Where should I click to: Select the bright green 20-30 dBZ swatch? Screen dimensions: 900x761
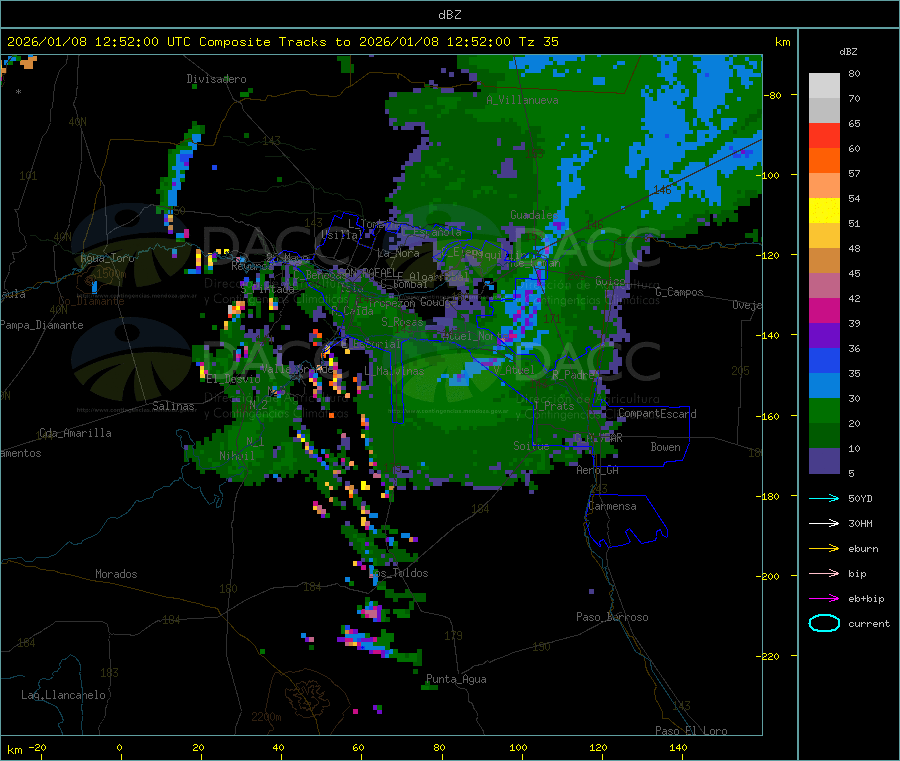824,410
